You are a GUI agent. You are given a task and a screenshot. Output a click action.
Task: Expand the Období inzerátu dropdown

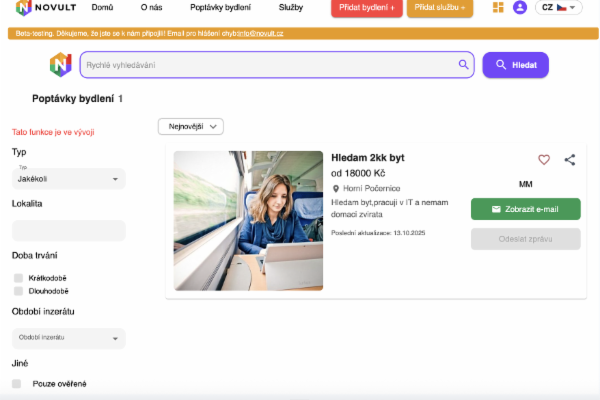point(68,338)
